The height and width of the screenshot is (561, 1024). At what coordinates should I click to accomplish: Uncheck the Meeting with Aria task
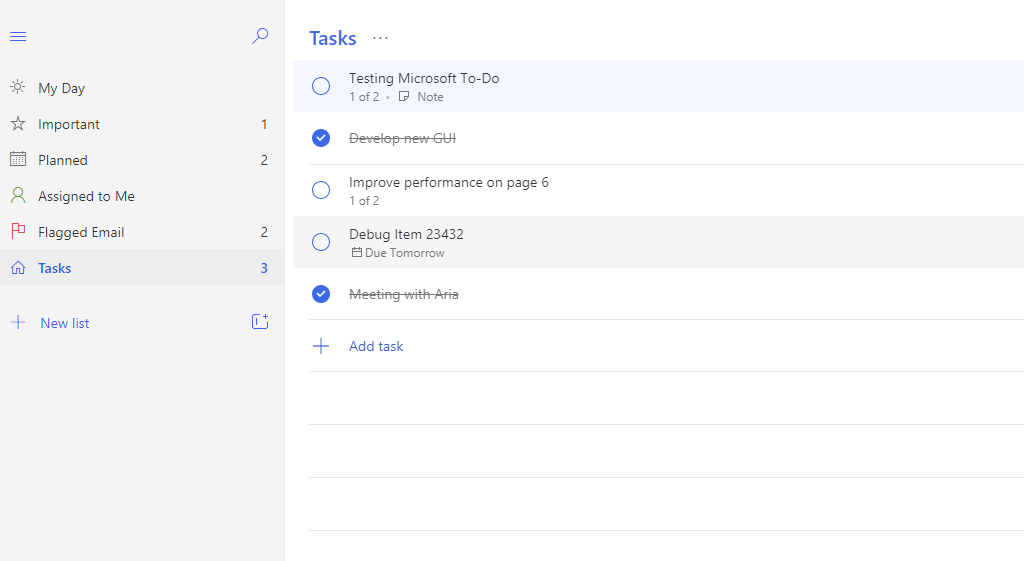[321, 294]
